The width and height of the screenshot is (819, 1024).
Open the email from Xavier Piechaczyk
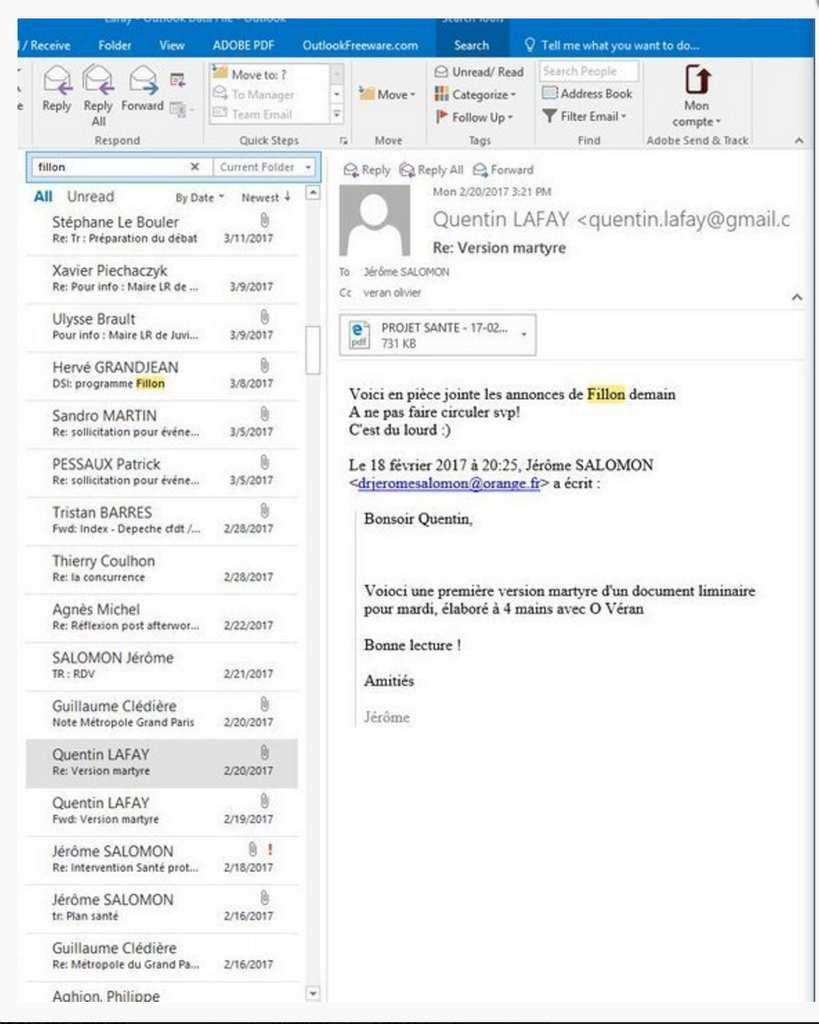tap(161, 278)
